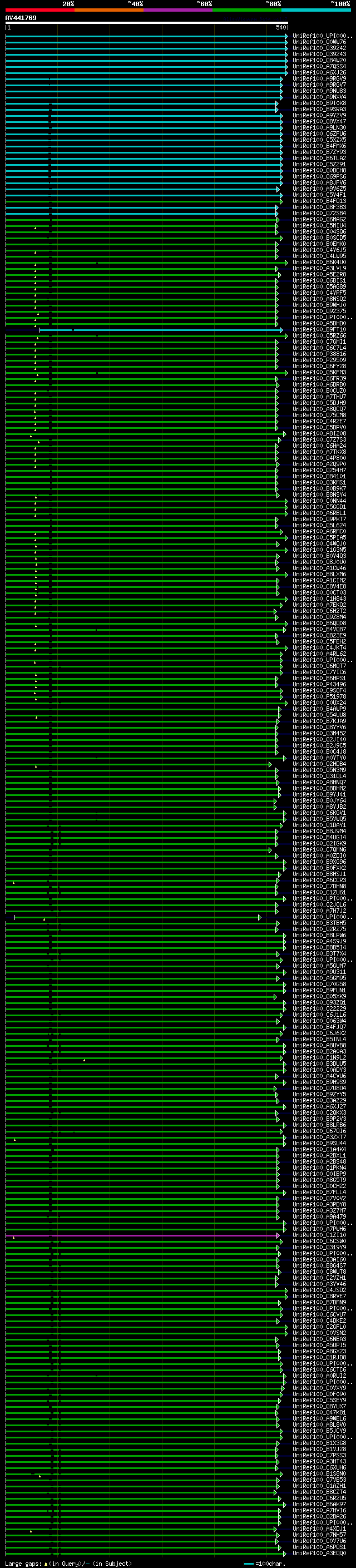The height and width of the screenshot is (1568, 356).
Task: Select hit label UniRef100_Q5RZ66
Action: coord(319,335)
